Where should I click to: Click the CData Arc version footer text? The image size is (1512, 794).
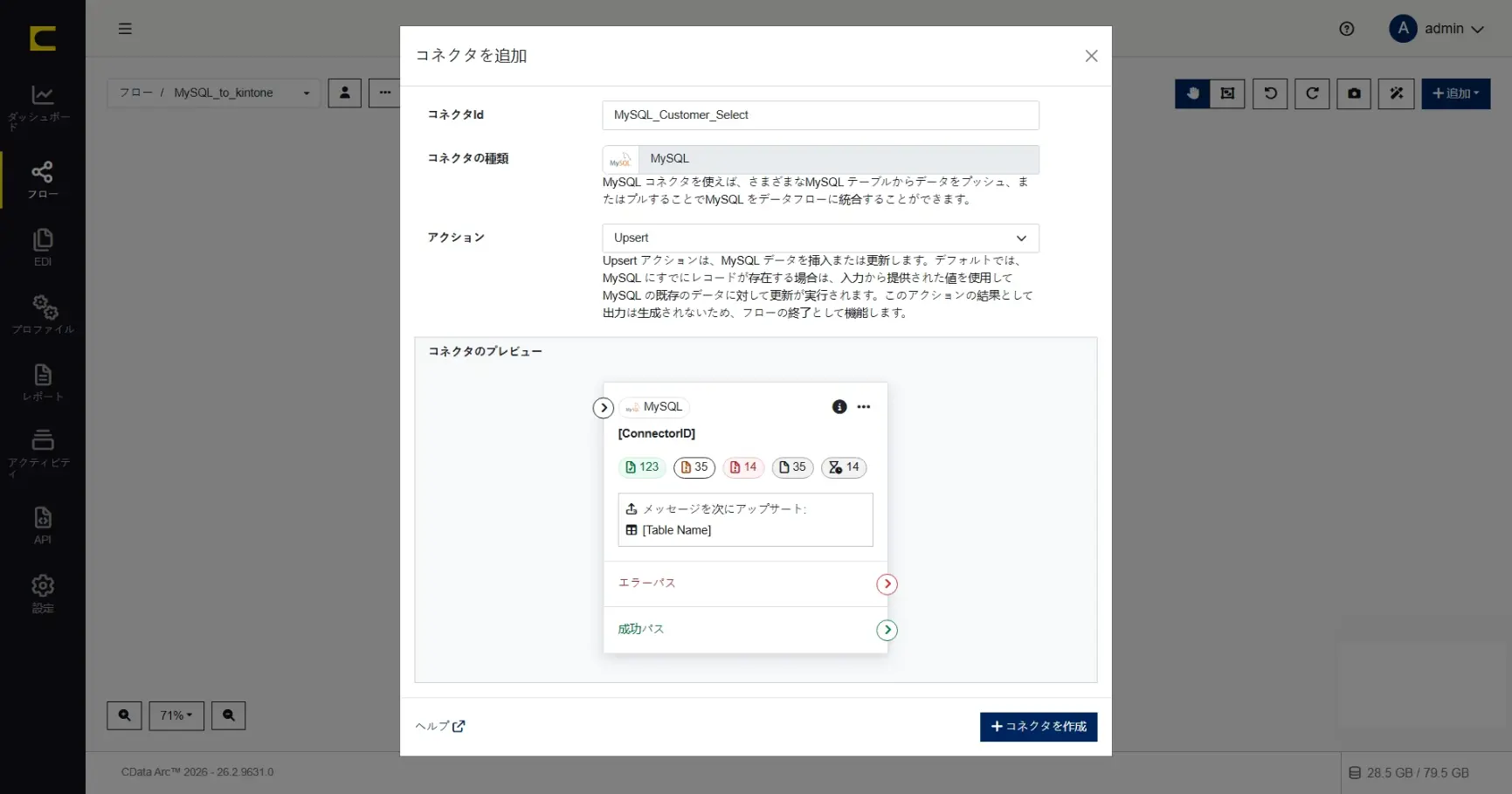coord(197,772)
